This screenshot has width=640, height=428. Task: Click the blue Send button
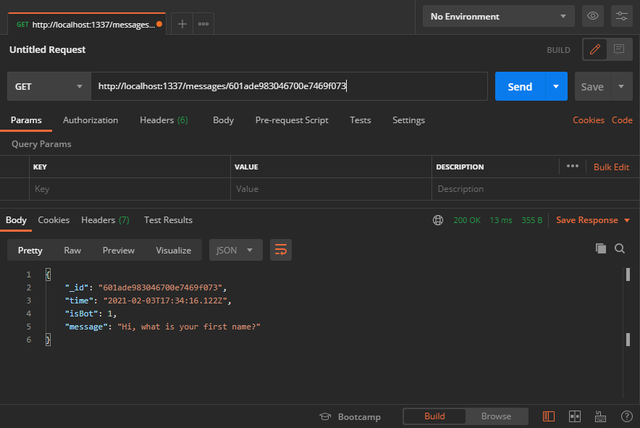tap(520, 86)
